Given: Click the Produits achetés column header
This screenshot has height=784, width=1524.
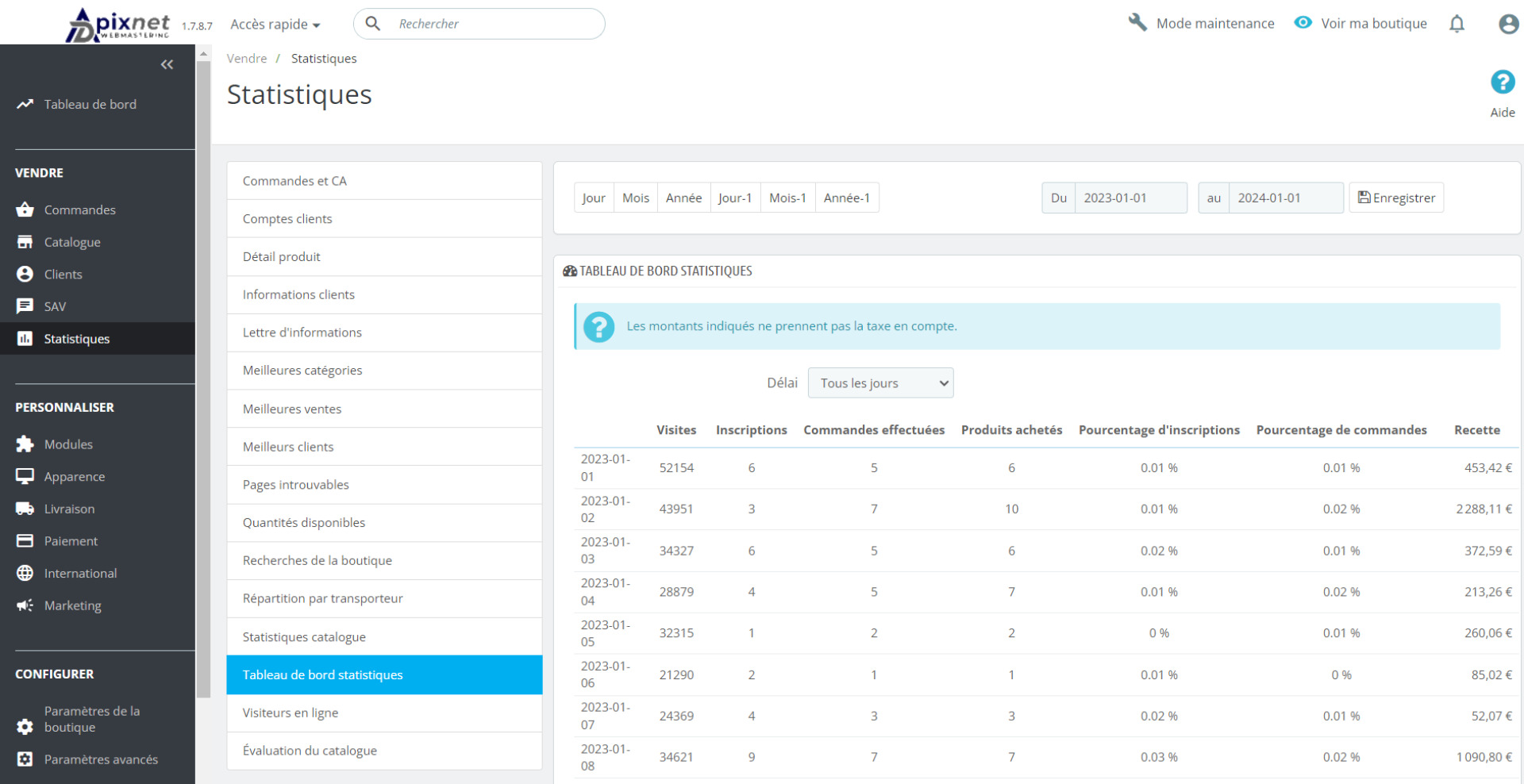Looking at the screenshot, I should [x=1011, y=430].
